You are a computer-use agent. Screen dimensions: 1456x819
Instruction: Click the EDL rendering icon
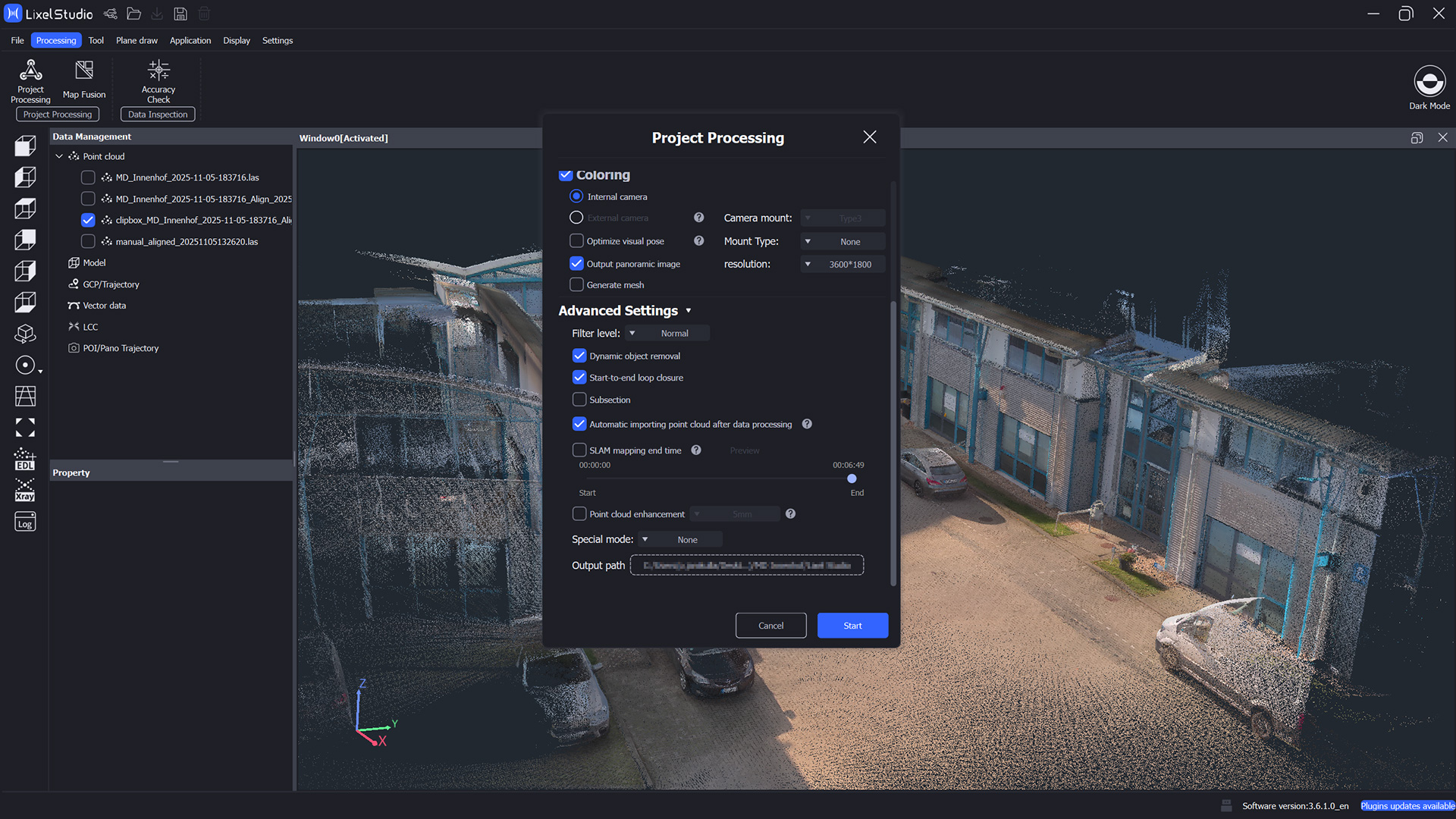point(25,460)
